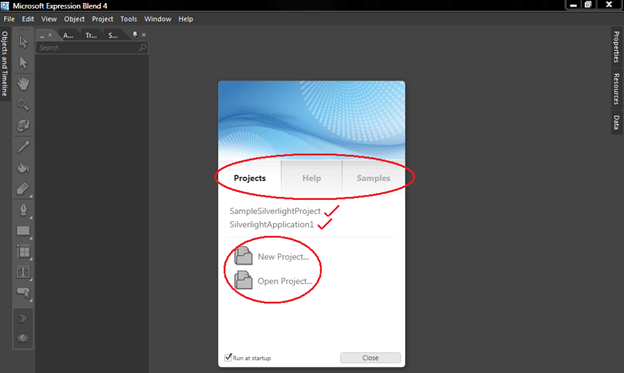Close the first collapsed panel tab
This screenshot has height=373, width=624.
[50, 35]
